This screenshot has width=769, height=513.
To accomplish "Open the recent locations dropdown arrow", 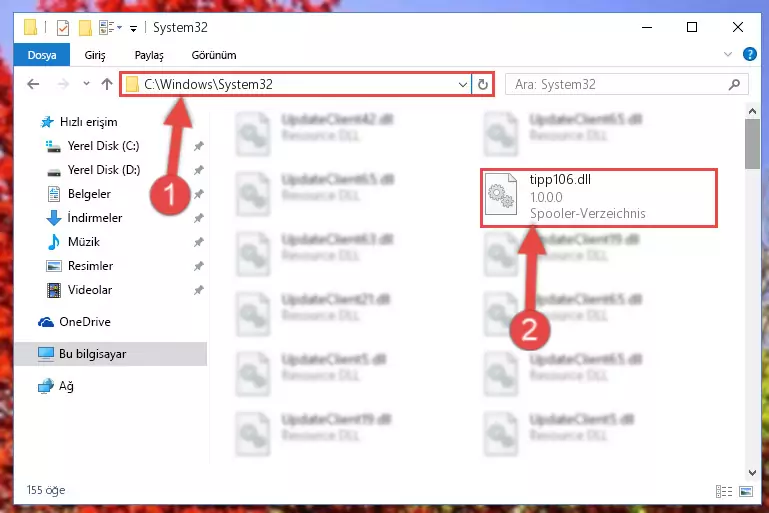I will coord(86,84).
